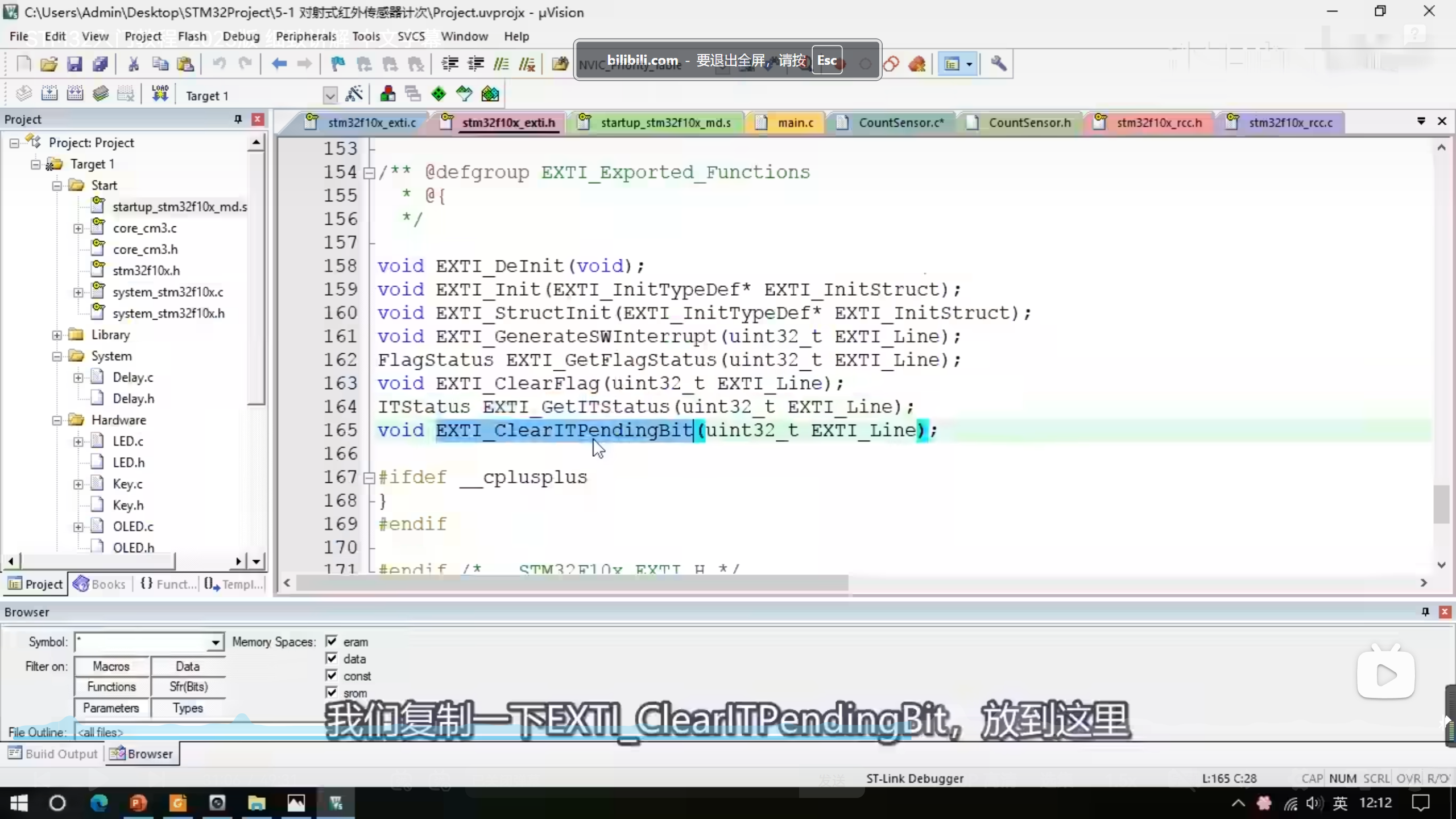Click the Toggle Bookmark flag icon
Image resolution: width=1456 pixels, height=819 pixels.
click(338, 64)
